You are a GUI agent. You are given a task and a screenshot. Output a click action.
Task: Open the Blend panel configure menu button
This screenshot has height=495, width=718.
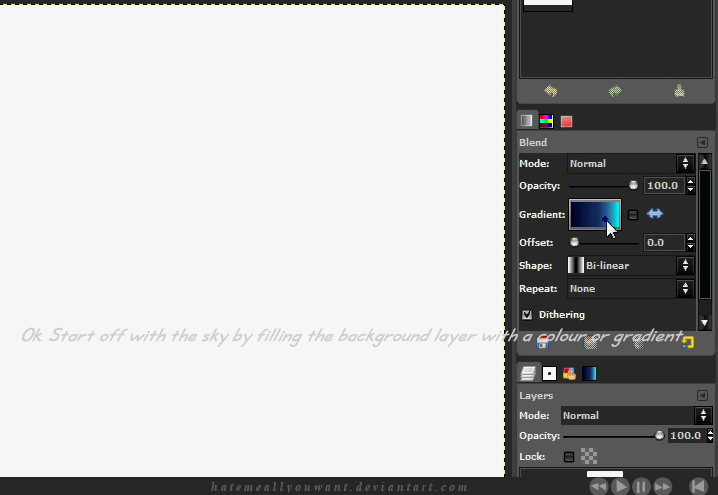702,142
